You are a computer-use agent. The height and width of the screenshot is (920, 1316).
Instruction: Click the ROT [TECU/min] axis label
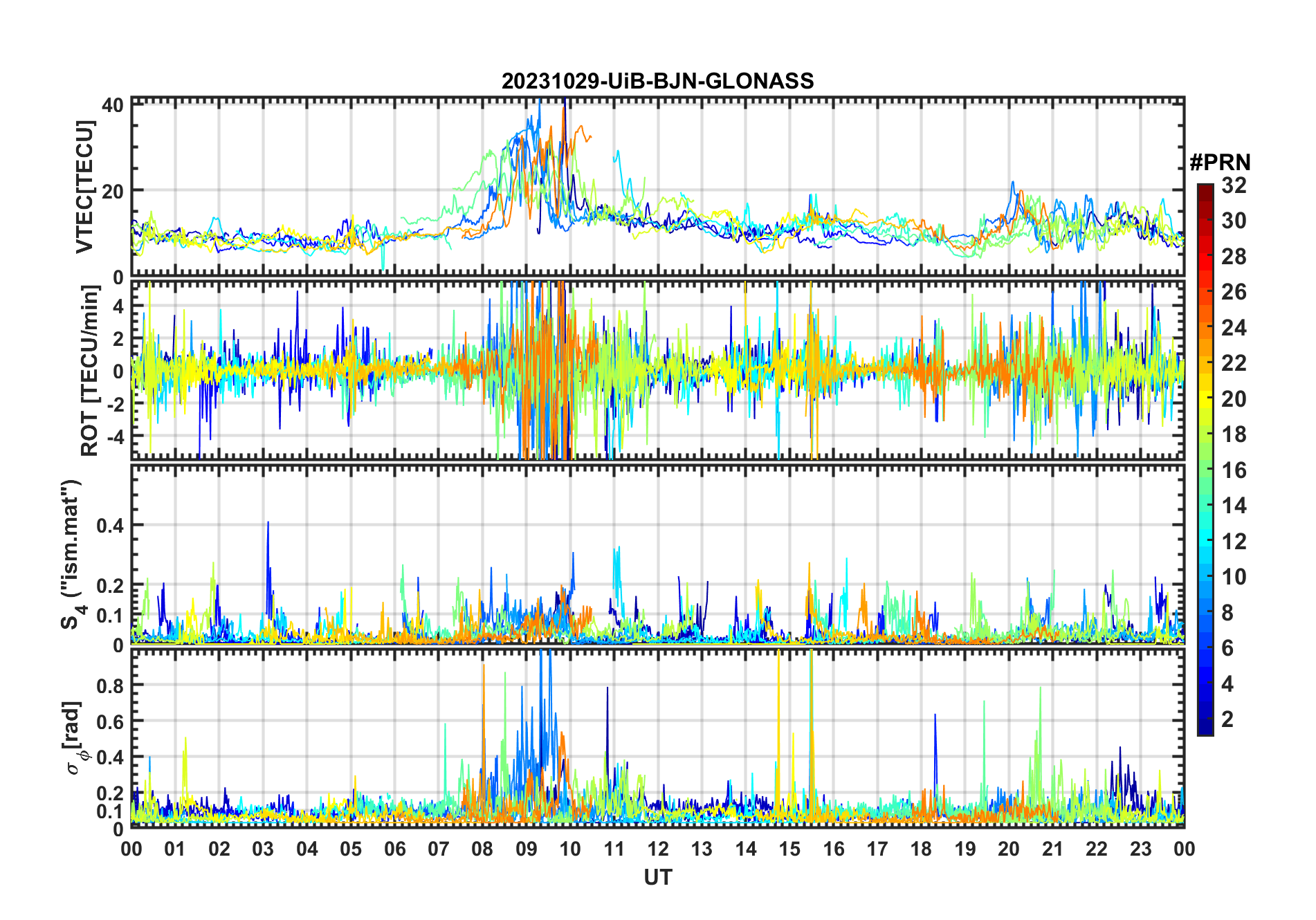pyautogui.click(x=89, y=371)
